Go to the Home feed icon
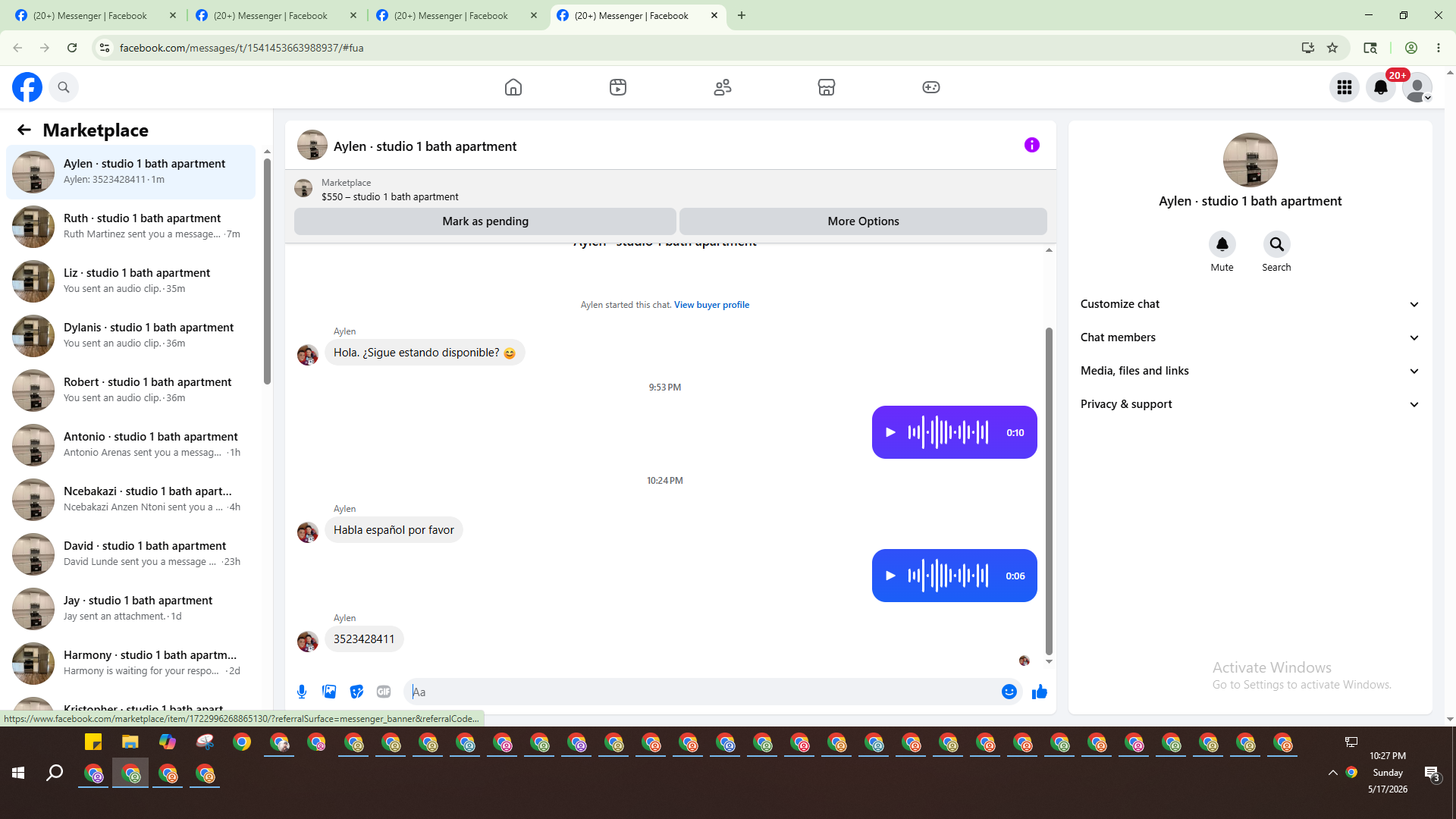Screen dimensions: 1456x819 tap(513, 87)
